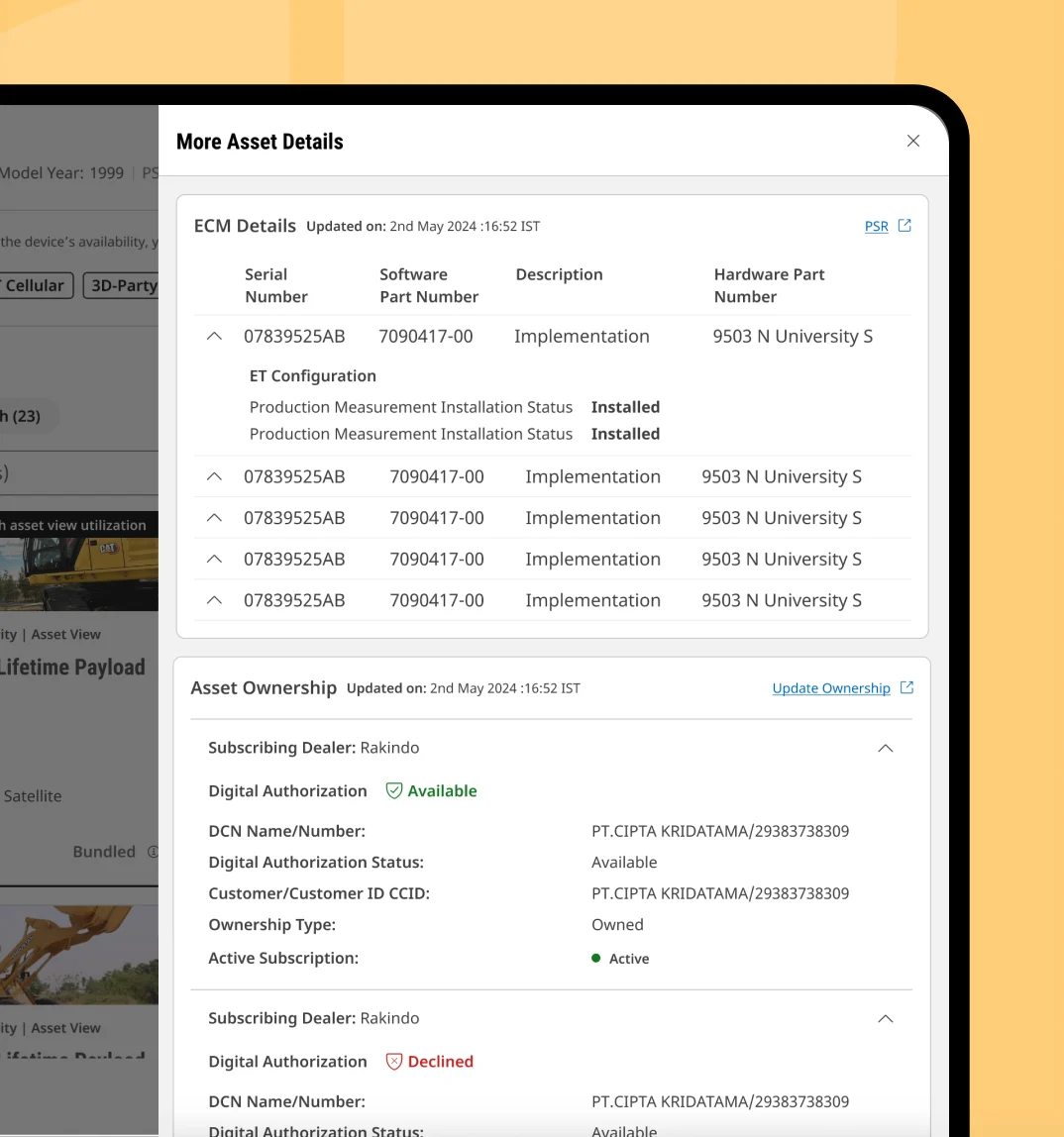
Task: Collapse the Subscribing Dealer section with Available authorization
Action: (886, 749)
